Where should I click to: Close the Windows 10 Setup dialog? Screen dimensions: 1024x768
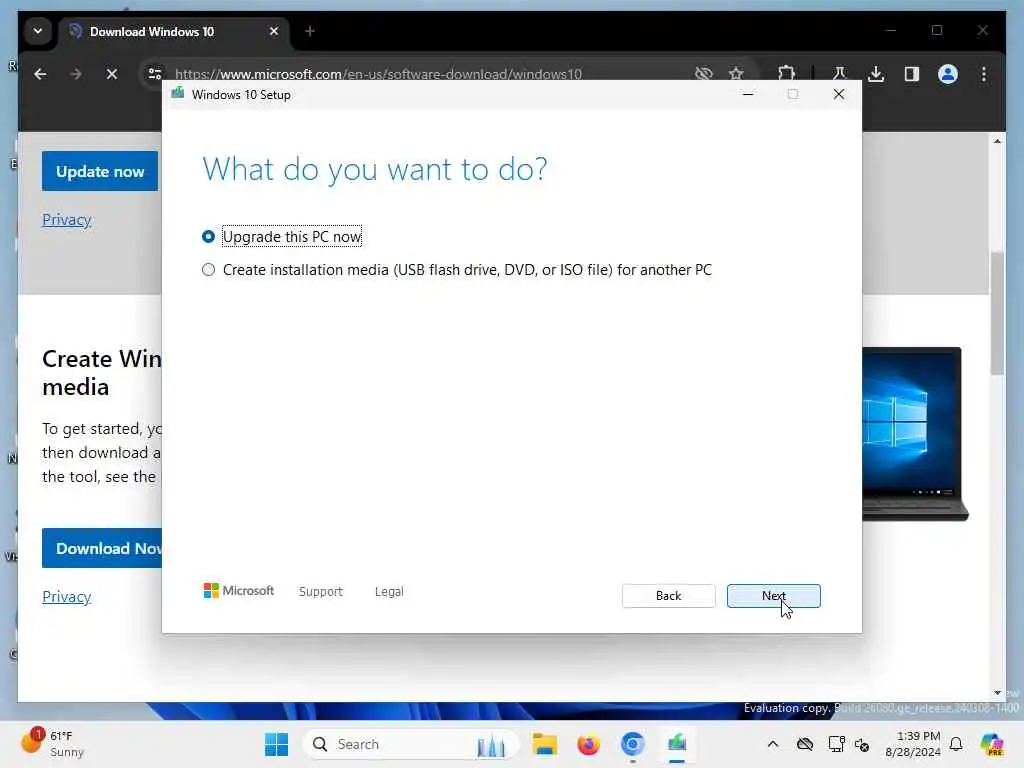click(839, 95)
